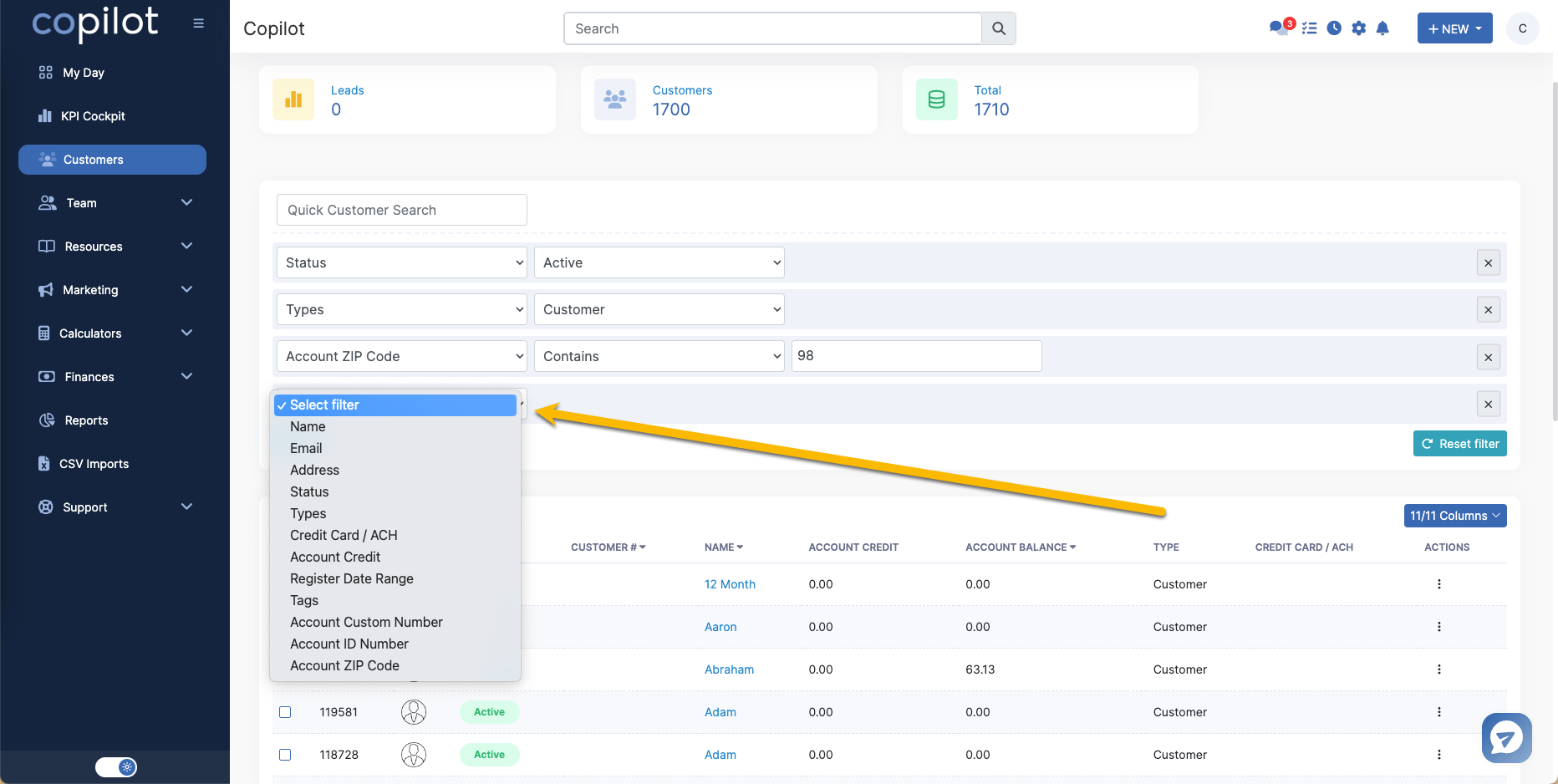This screenshot has width=1558, height=784.
Task: Remove the empty Select filter row
Action: pyautogui.click(x=1488, y=404)
